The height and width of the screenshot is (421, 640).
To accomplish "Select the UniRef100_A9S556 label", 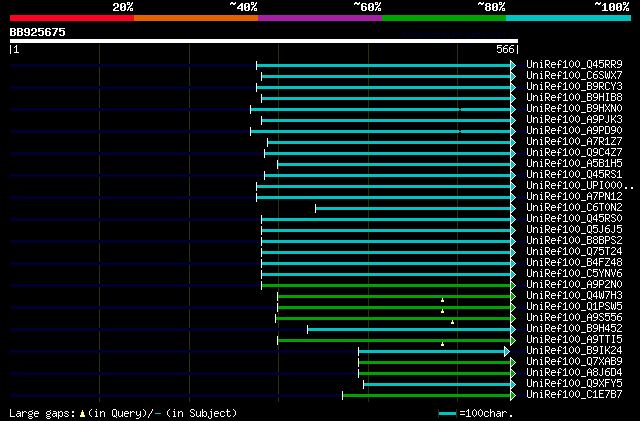I will pos(574,318).
